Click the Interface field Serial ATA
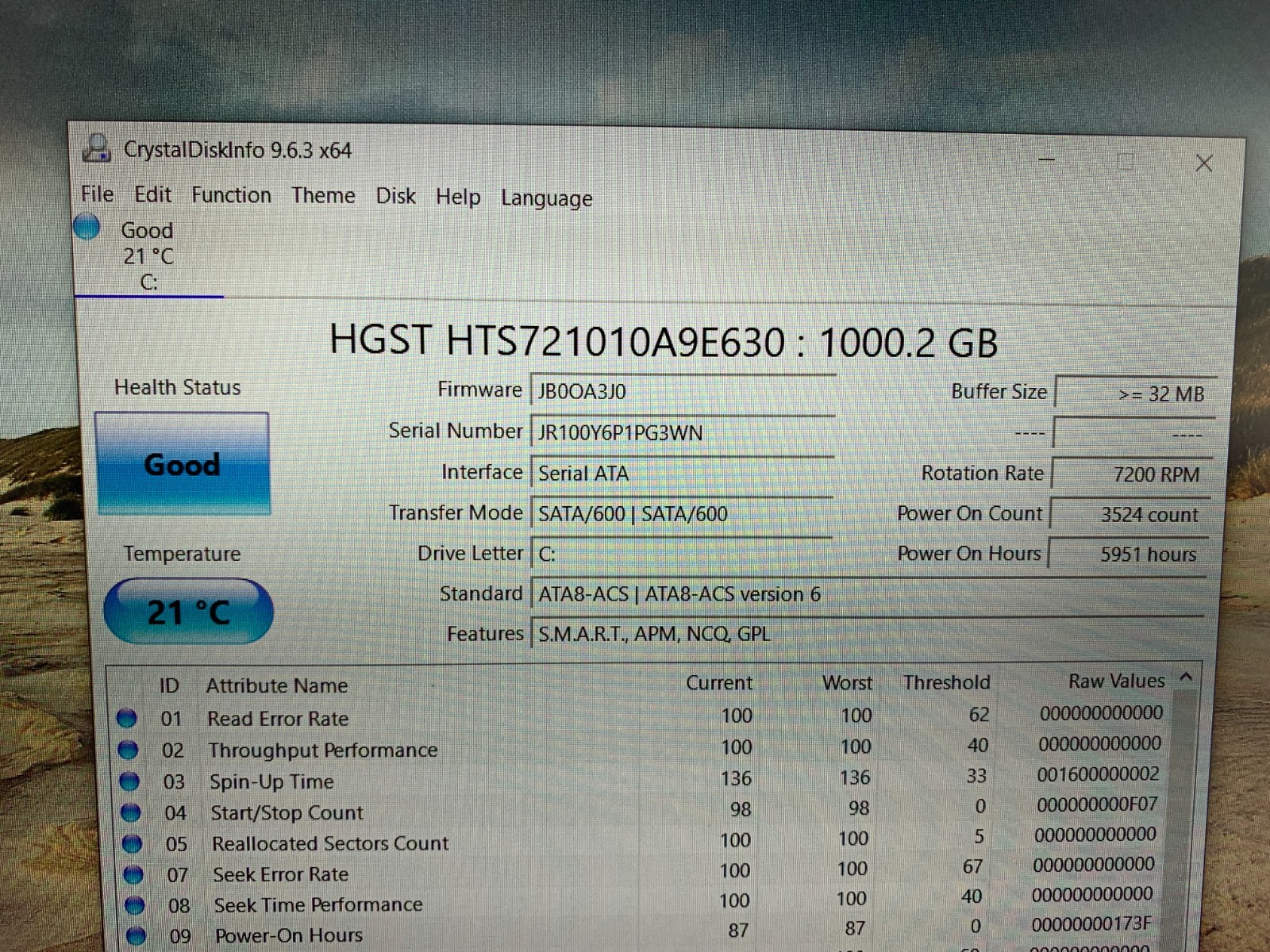The height and width of the screenshot is (952, 1270). [x=681, y=473]
